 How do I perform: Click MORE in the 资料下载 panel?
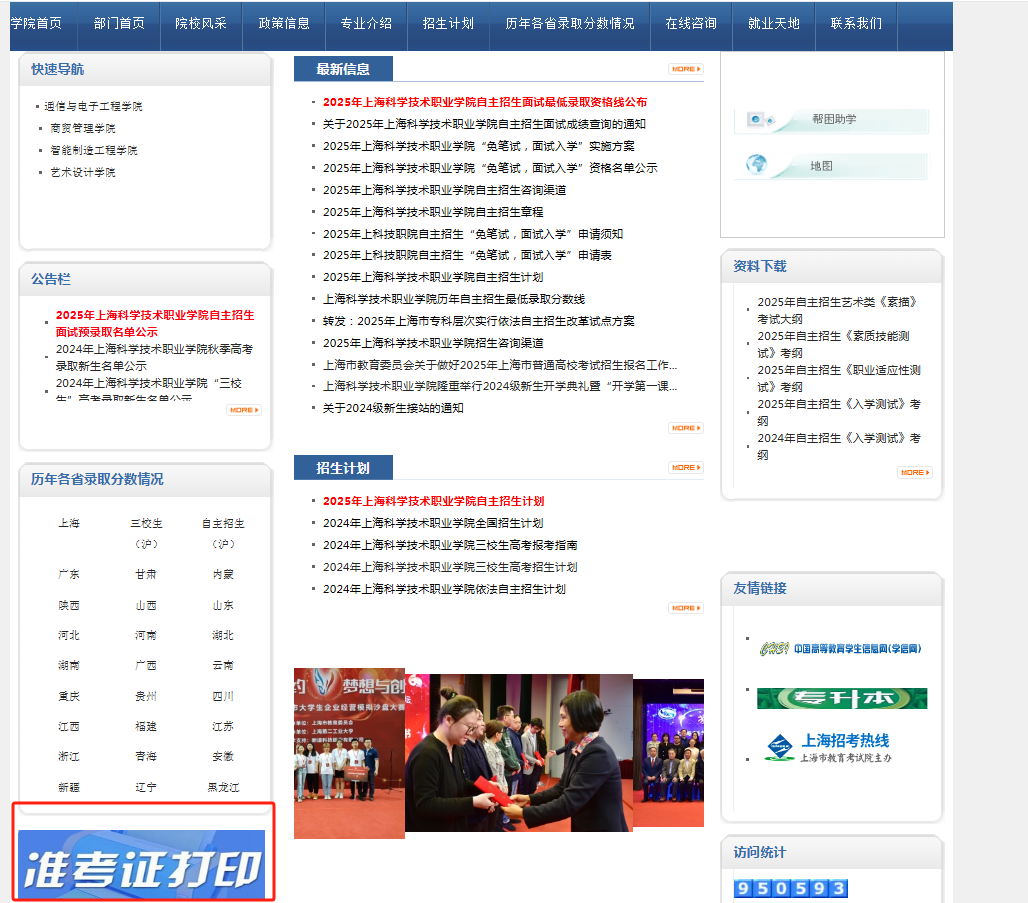(914, 472)
